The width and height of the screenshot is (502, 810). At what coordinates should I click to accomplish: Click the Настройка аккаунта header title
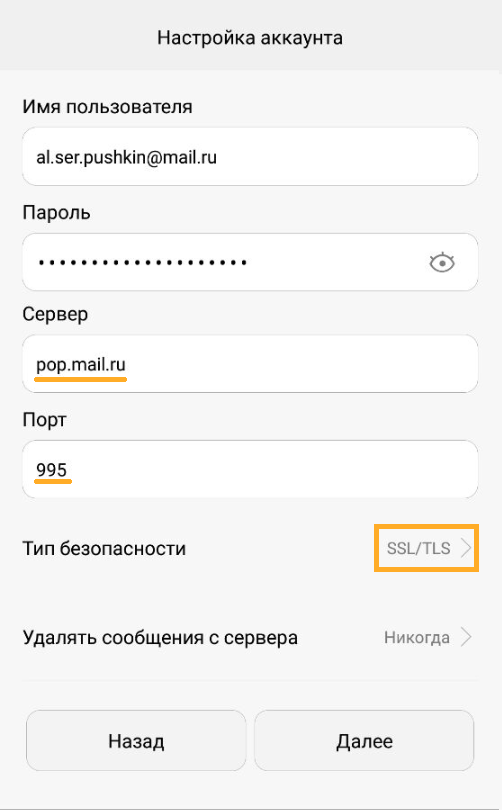click(x=250, y=38)
